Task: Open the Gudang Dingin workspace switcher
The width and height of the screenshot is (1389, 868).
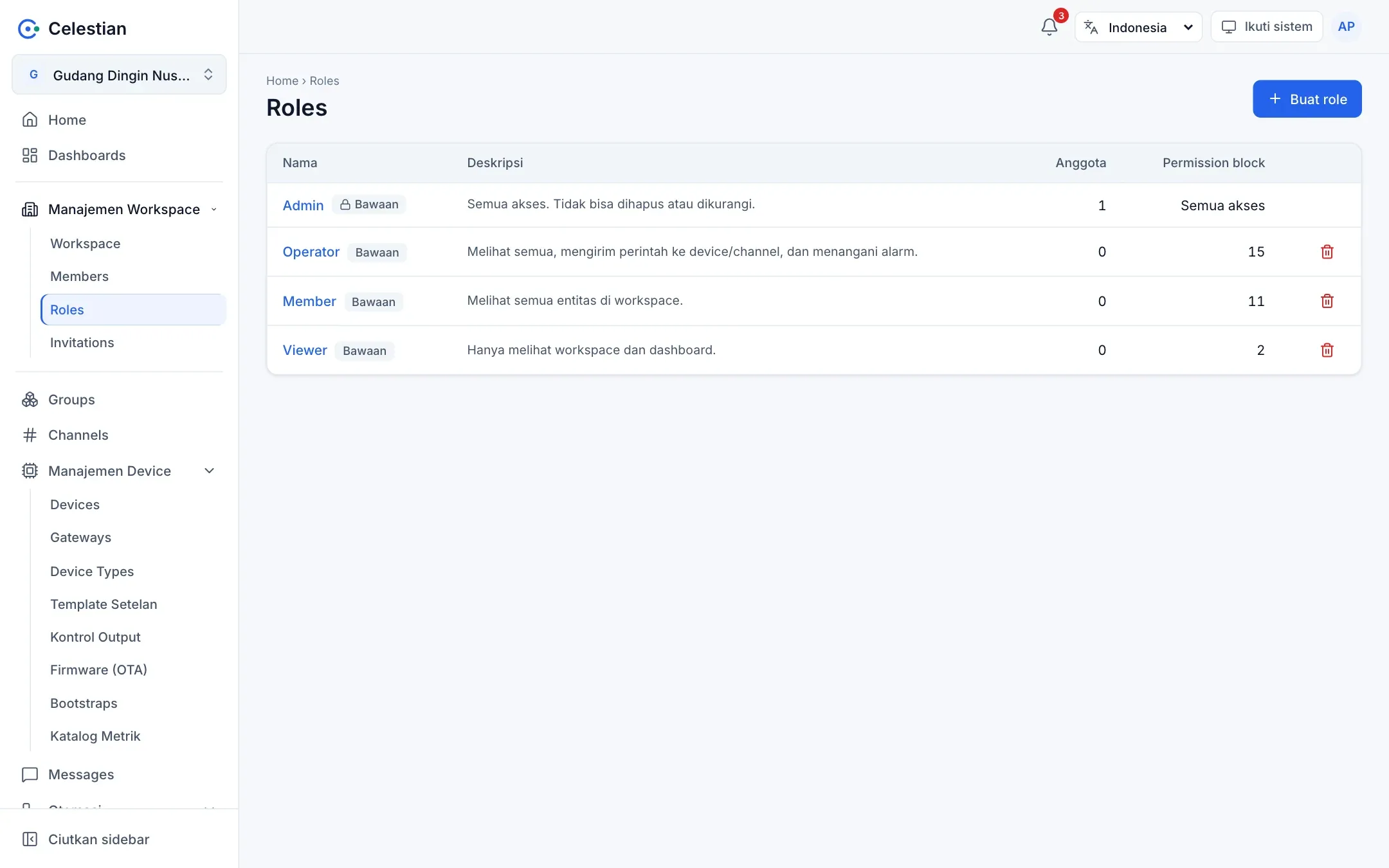Action: (119, 75)
